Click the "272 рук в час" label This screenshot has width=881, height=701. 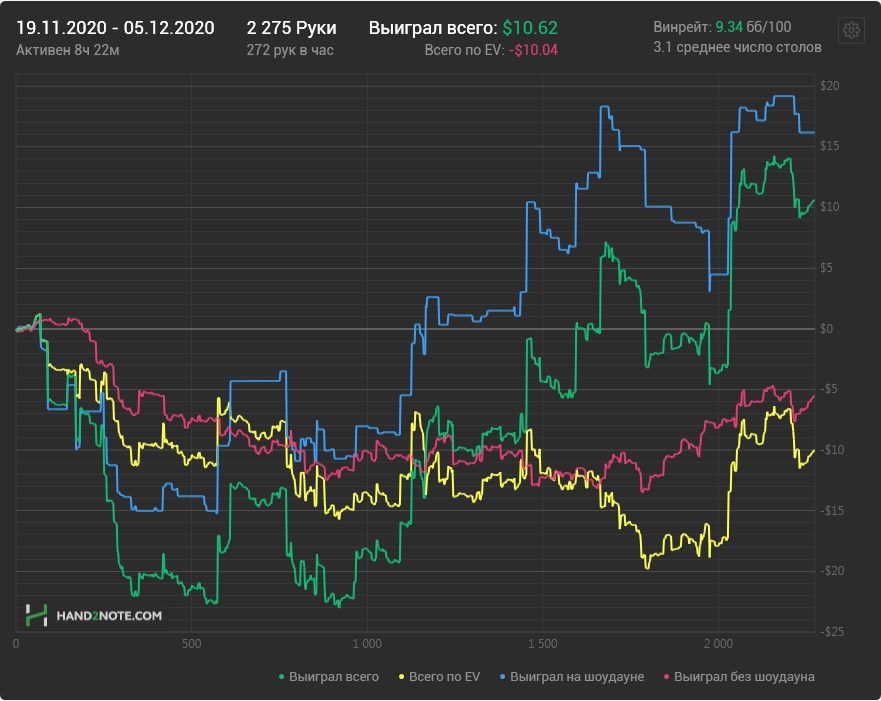pos(290,49)
